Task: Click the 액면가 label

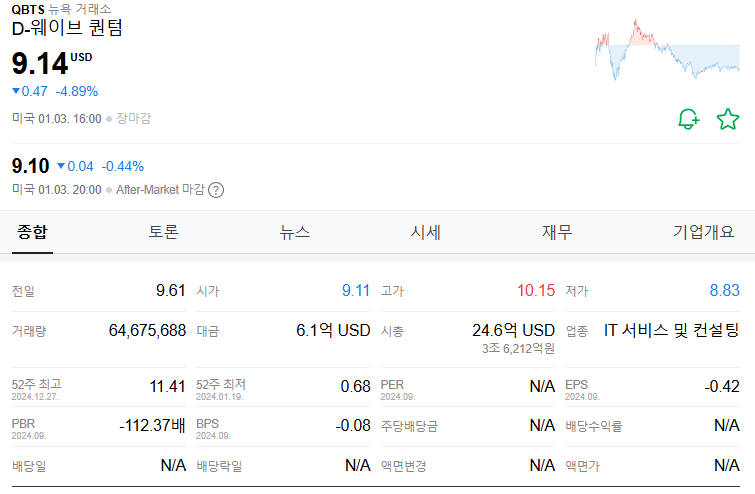Action: 582,466
